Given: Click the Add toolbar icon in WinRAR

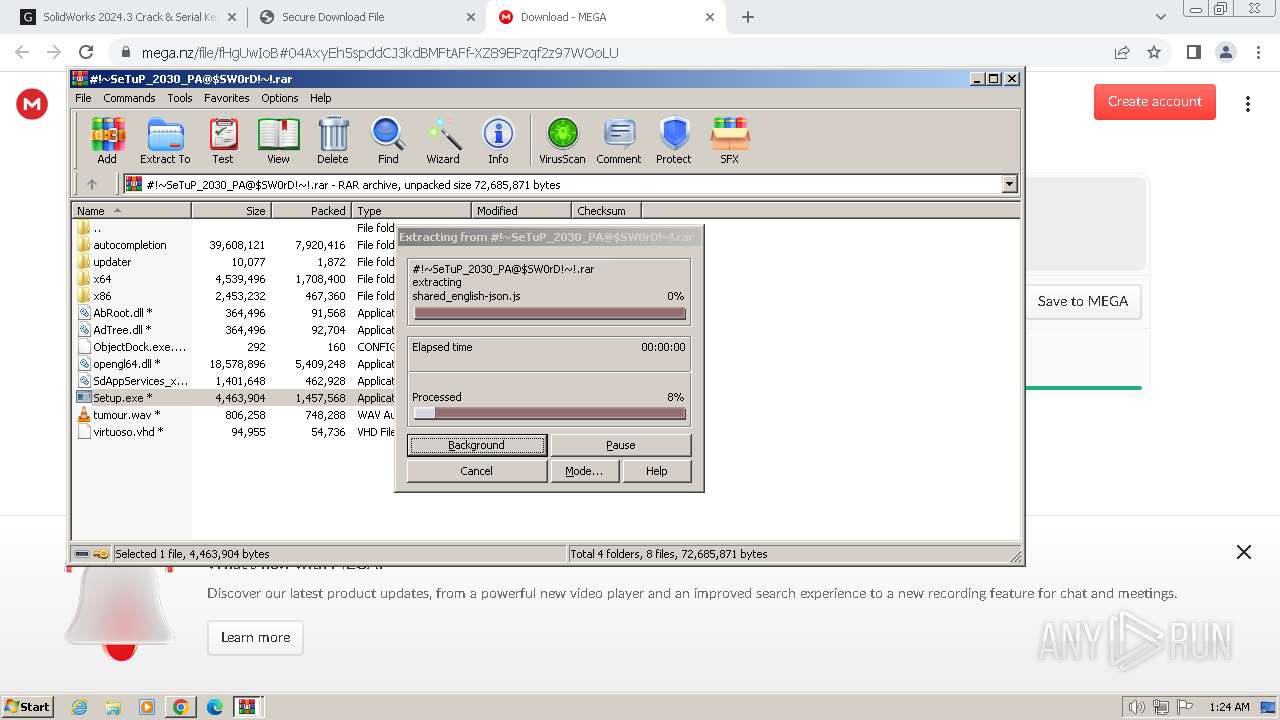Looking at the screenshot, I should coord(107,140).
